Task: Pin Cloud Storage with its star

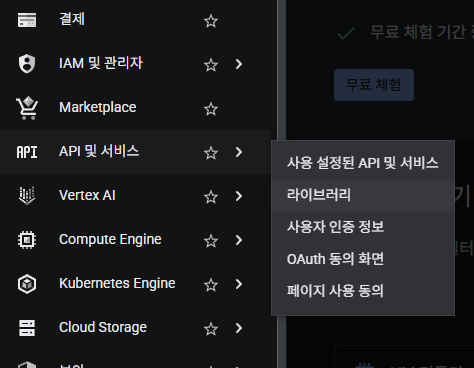Action: 211,329
